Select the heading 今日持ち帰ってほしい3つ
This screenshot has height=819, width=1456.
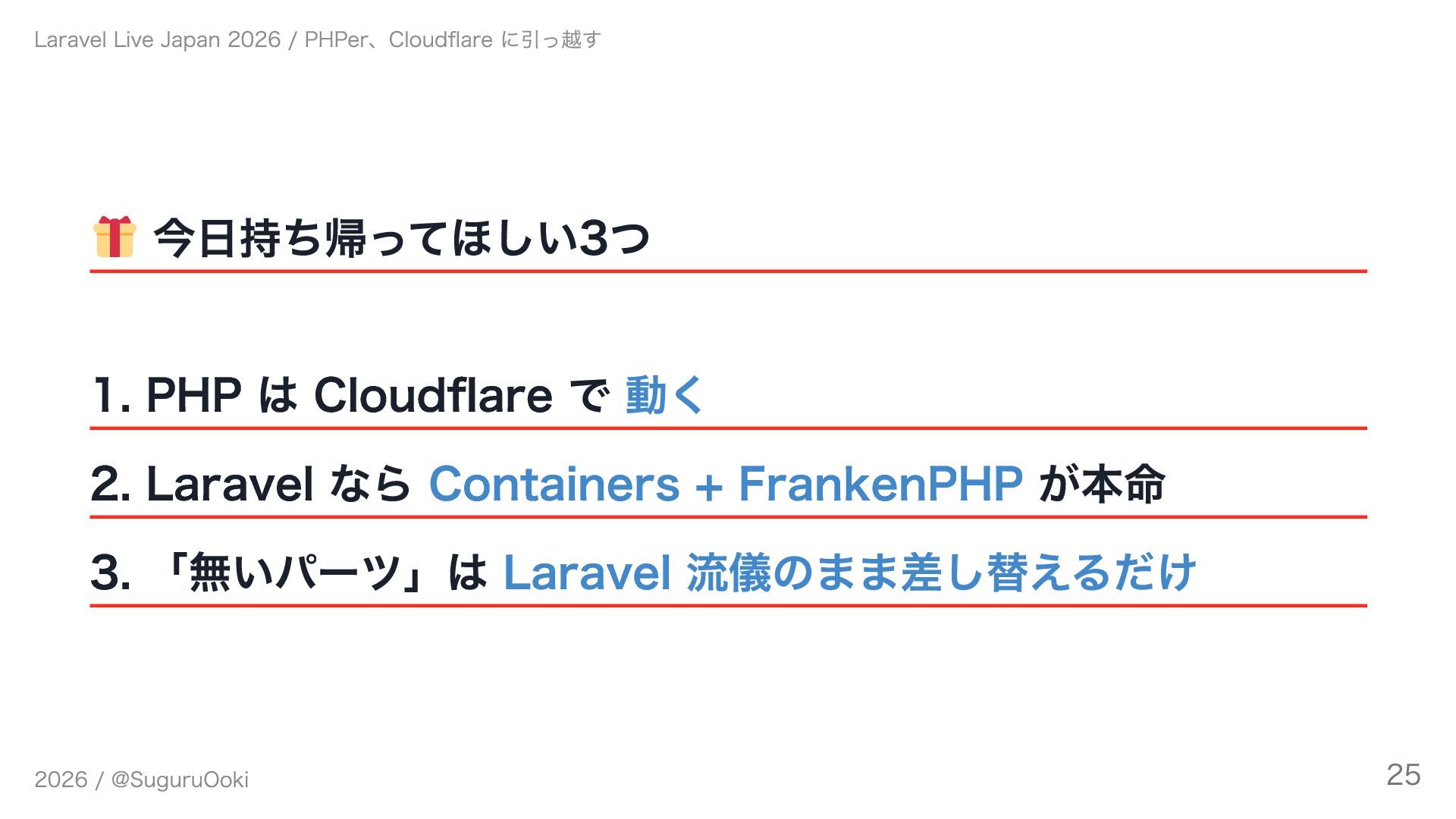pyautogui.click(x=402, y=238)
